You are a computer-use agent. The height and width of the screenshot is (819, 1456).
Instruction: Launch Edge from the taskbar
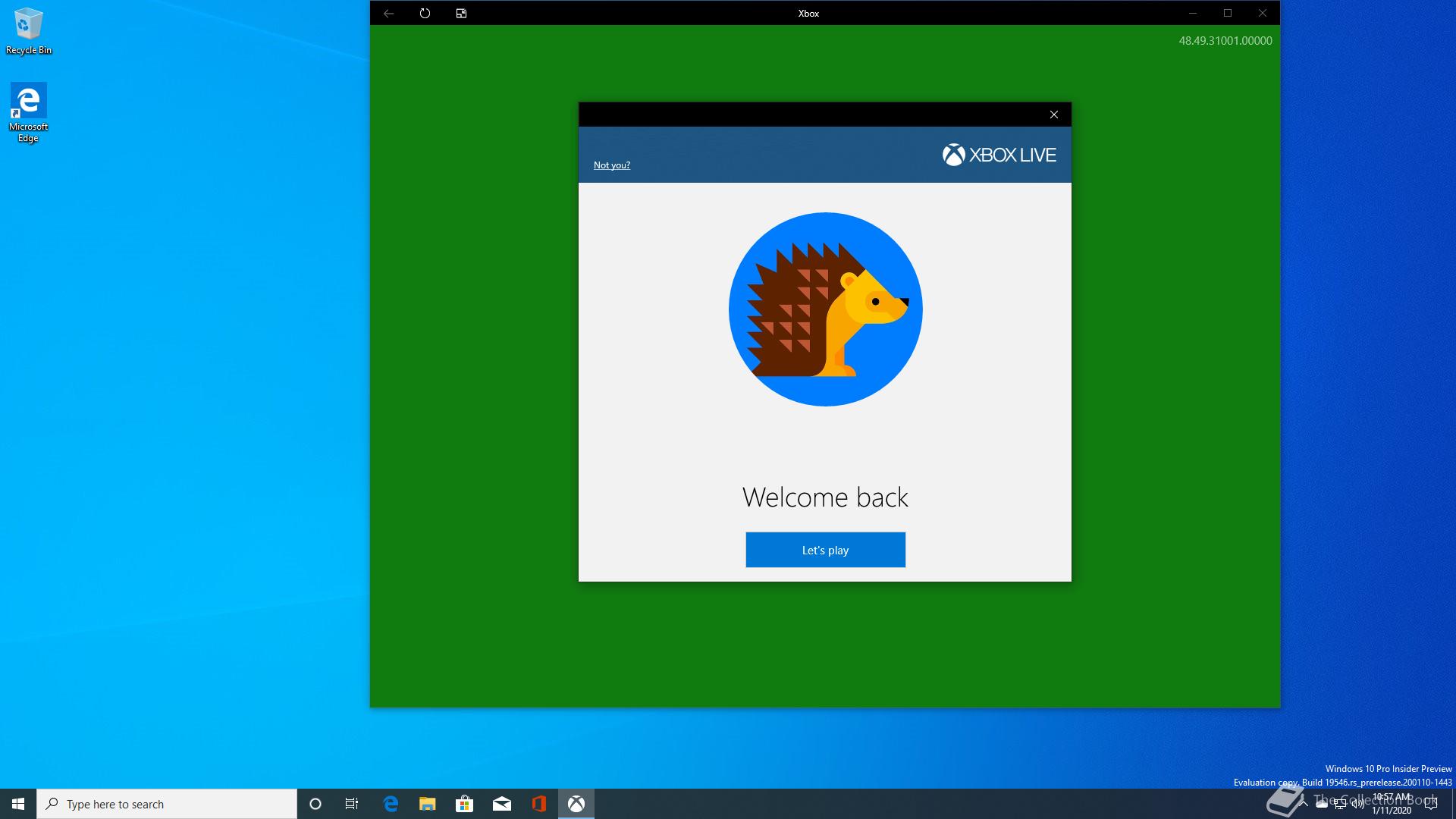[391, 804]
